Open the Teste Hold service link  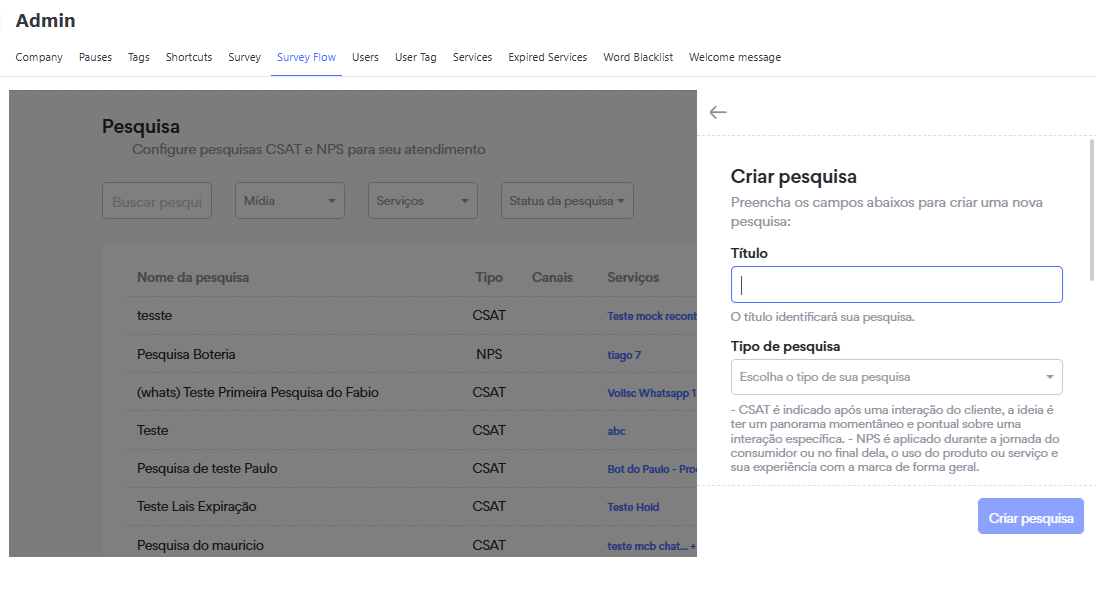633,508
